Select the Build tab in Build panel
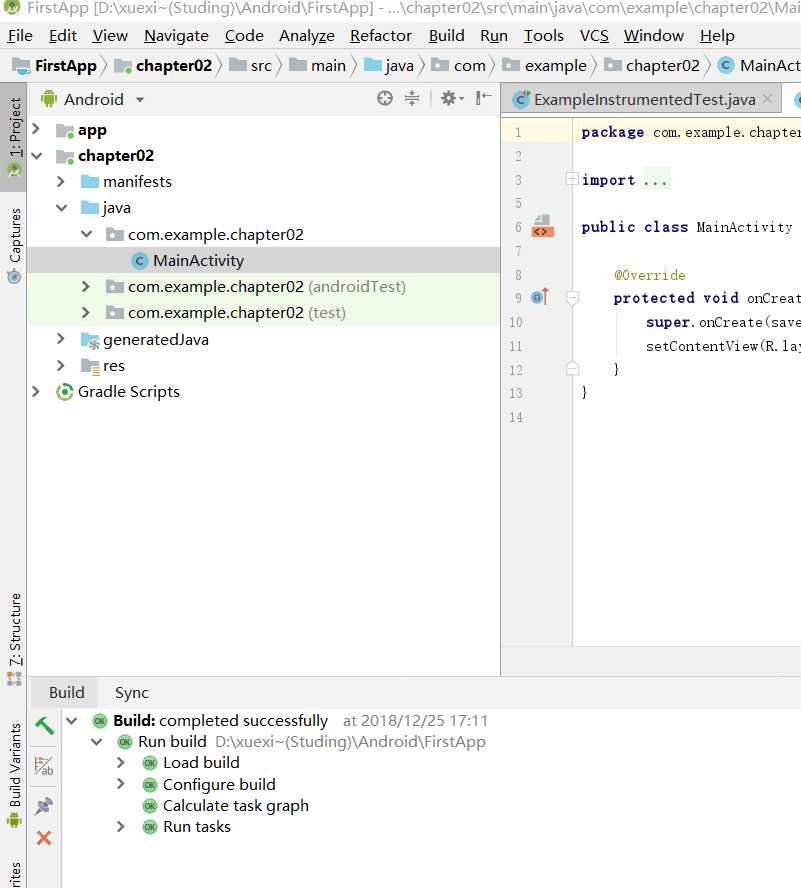Screen dimensions: 801x888 [66, 693]
